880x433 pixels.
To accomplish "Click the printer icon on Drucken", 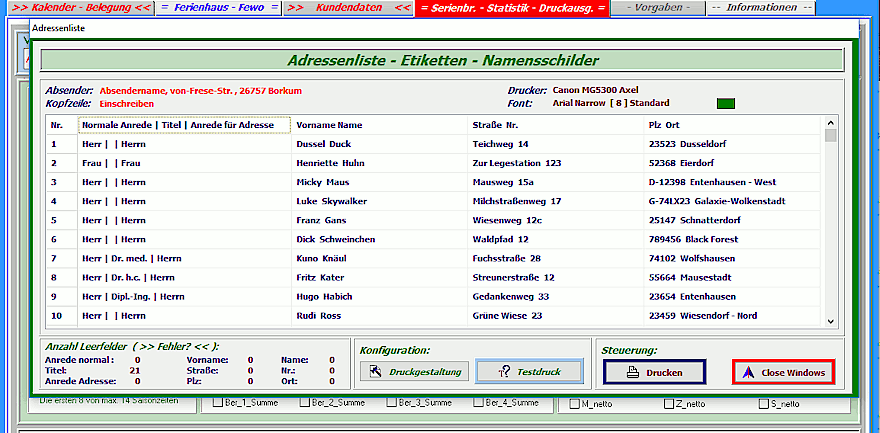I will pyautogui.click(x=632, y=372).
